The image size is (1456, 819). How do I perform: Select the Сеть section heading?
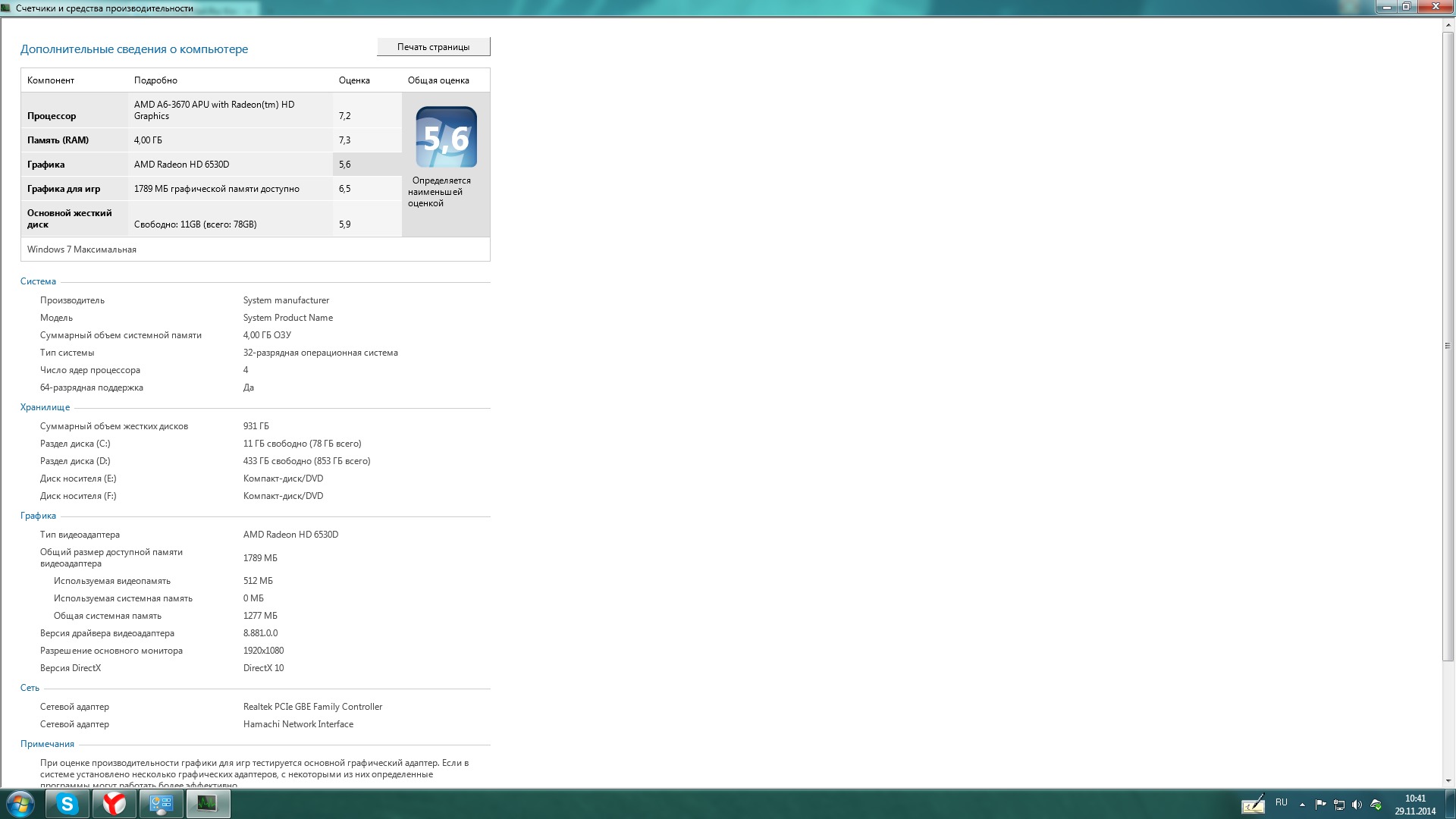30,688
